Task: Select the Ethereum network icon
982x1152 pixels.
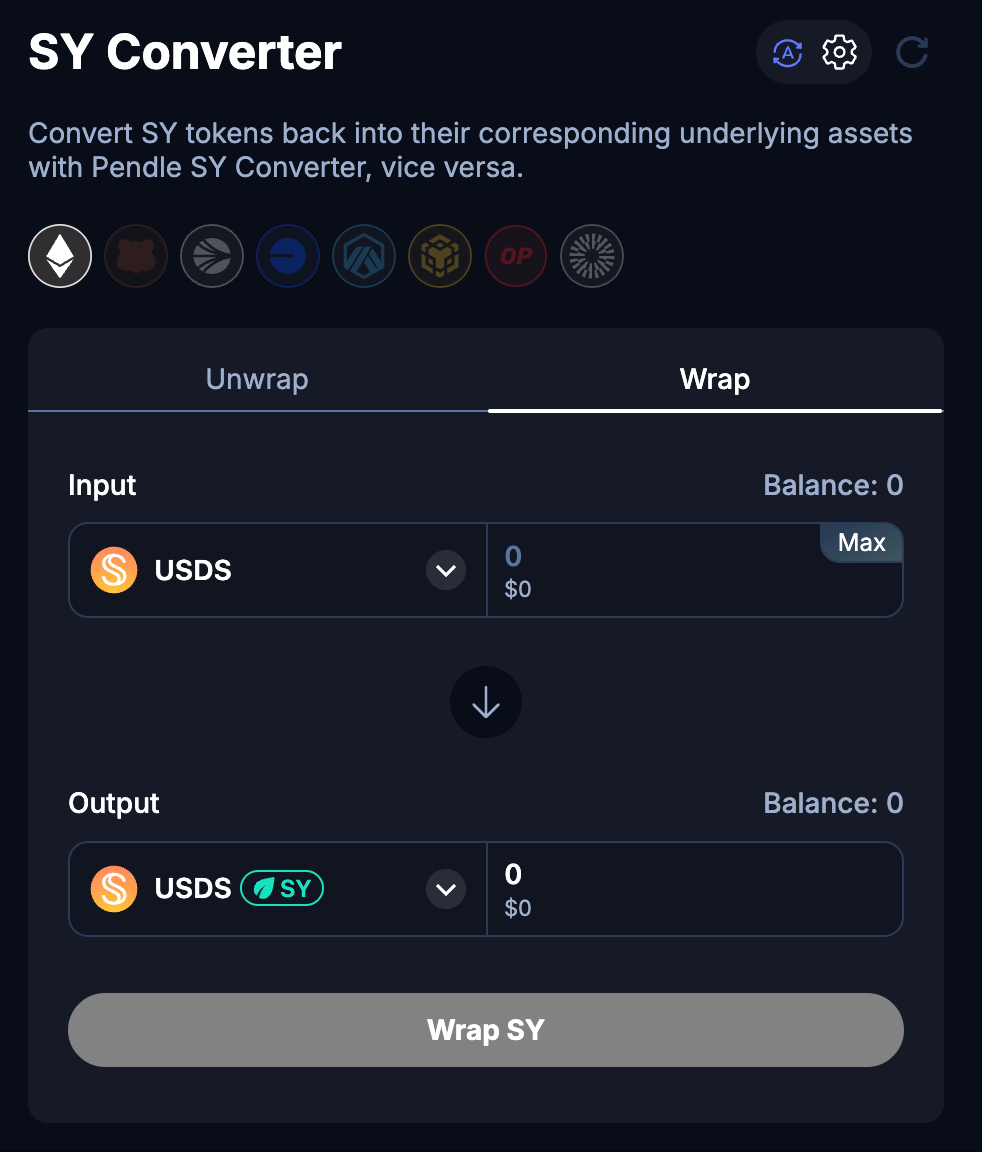Action: coord(60,256)
